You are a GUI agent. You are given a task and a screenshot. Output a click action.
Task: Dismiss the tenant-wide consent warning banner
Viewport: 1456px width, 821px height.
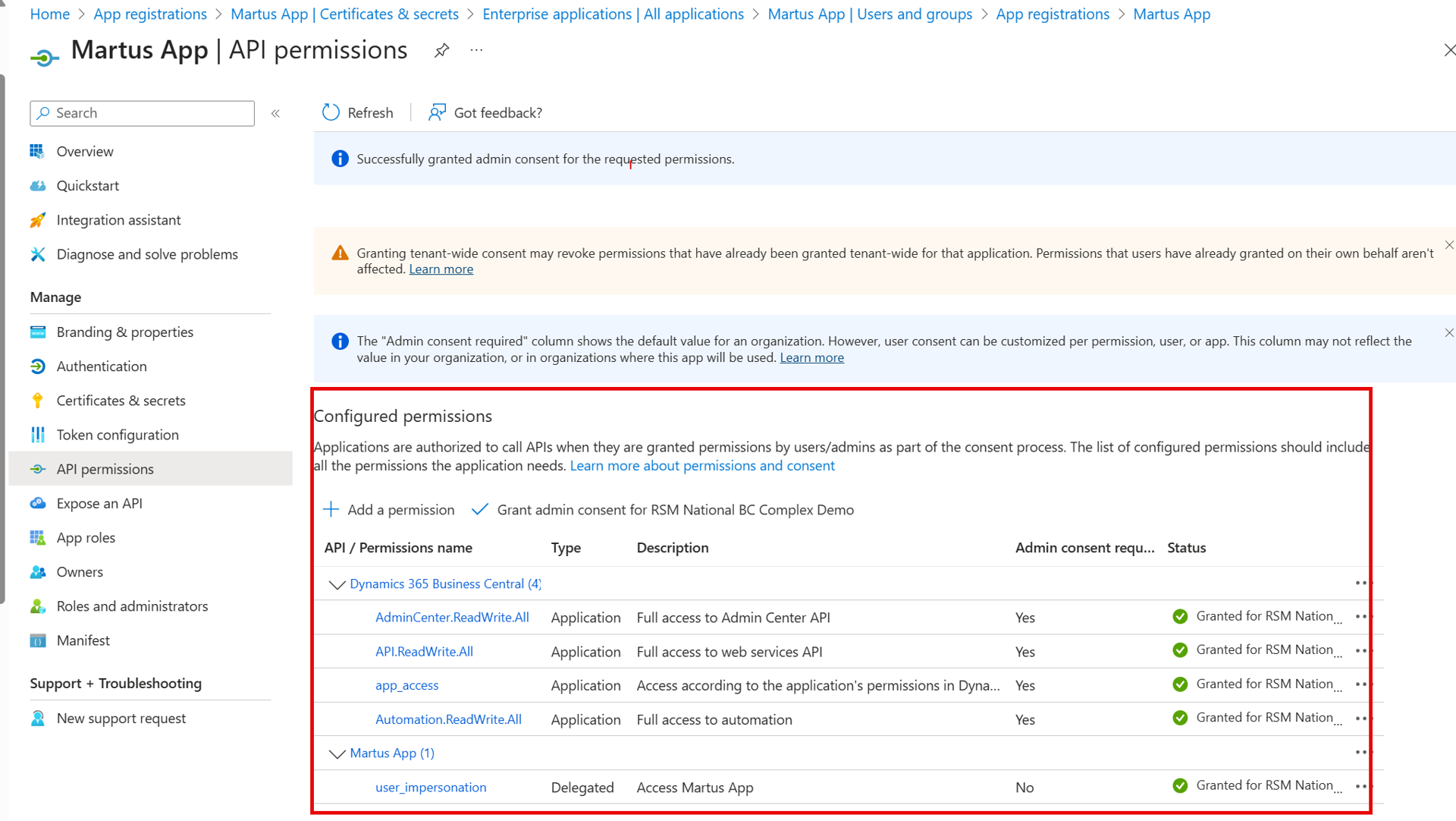tap(1448, 245)
